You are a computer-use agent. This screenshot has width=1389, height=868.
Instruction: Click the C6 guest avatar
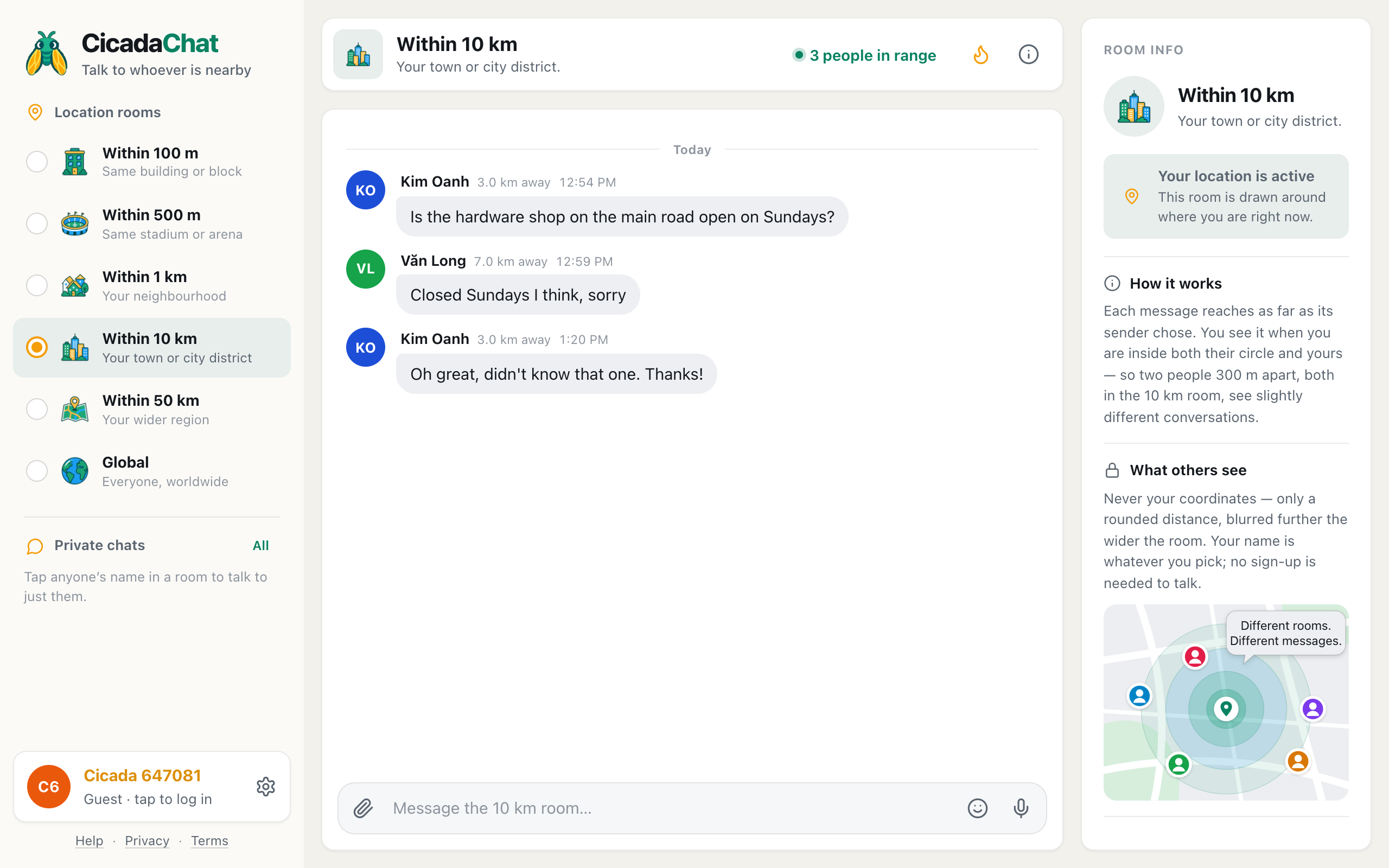pos(49,787)
